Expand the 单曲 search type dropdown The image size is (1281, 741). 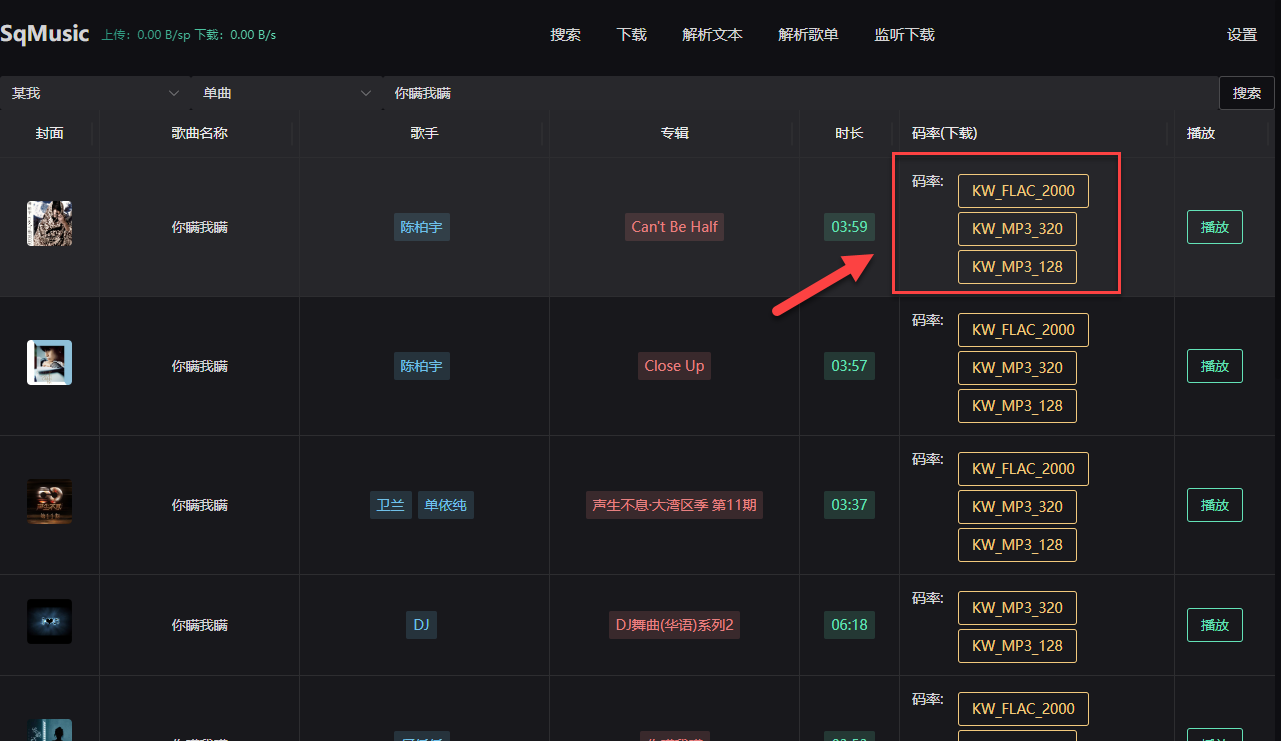pos(286,93)
